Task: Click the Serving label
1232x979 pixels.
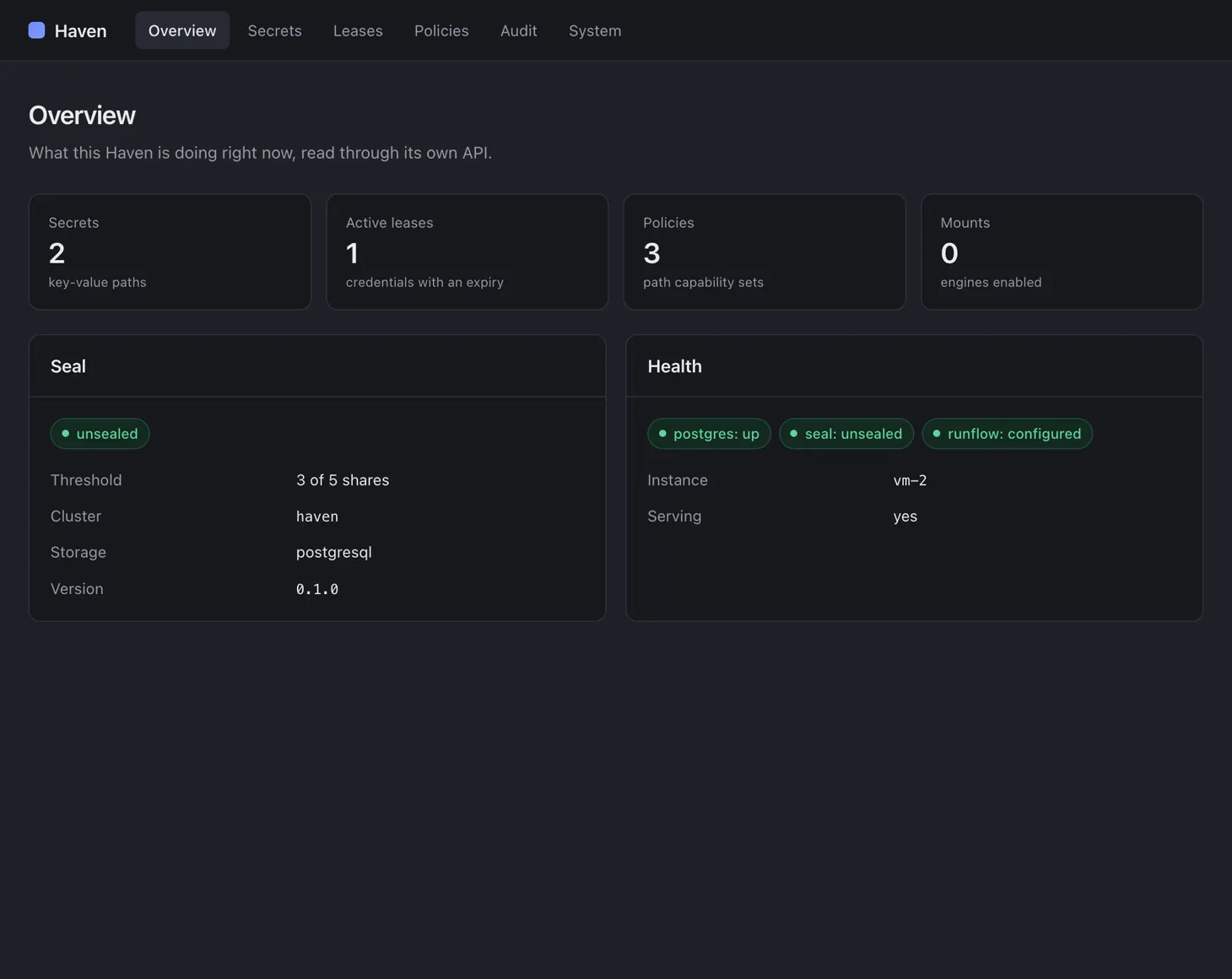Action: pyautogui.click(x=674, y=517)
